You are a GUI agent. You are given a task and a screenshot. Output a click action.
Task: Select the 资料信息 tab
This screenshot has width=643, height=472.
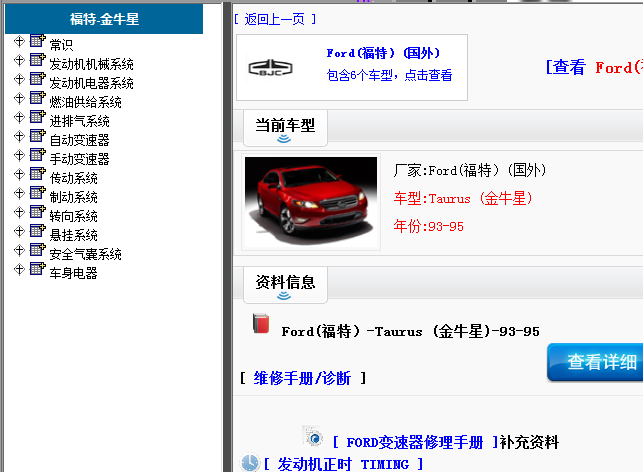coord(285,285)
